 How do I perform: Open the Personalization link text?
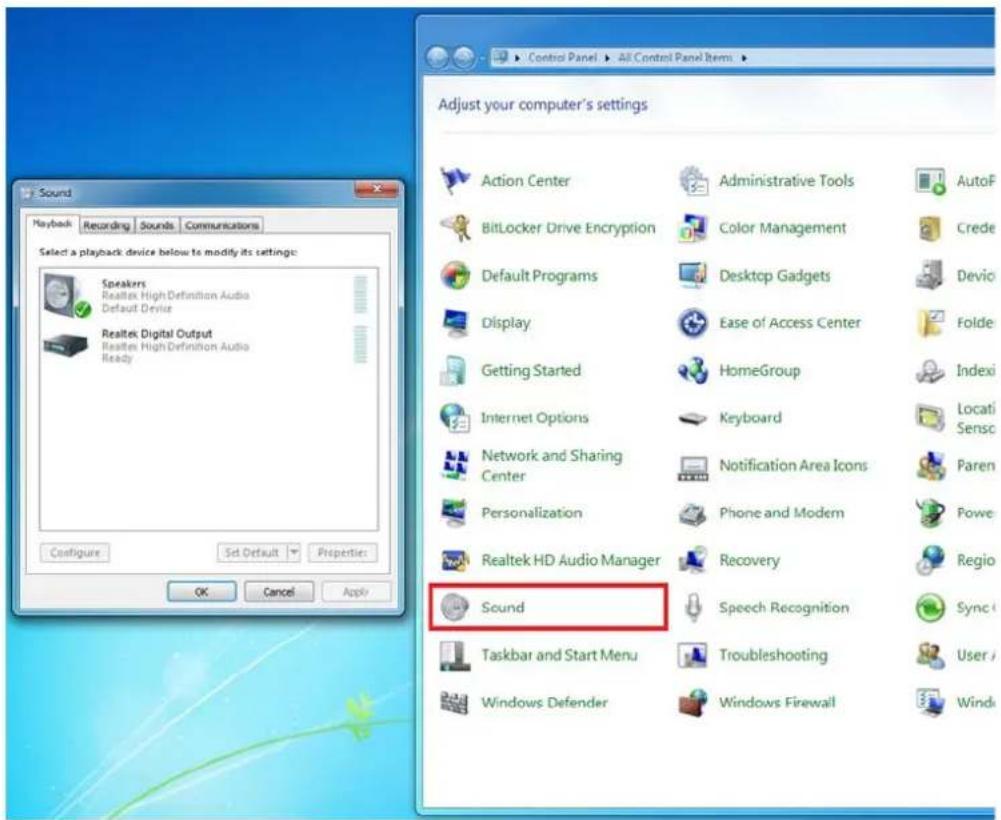[532, 513]
